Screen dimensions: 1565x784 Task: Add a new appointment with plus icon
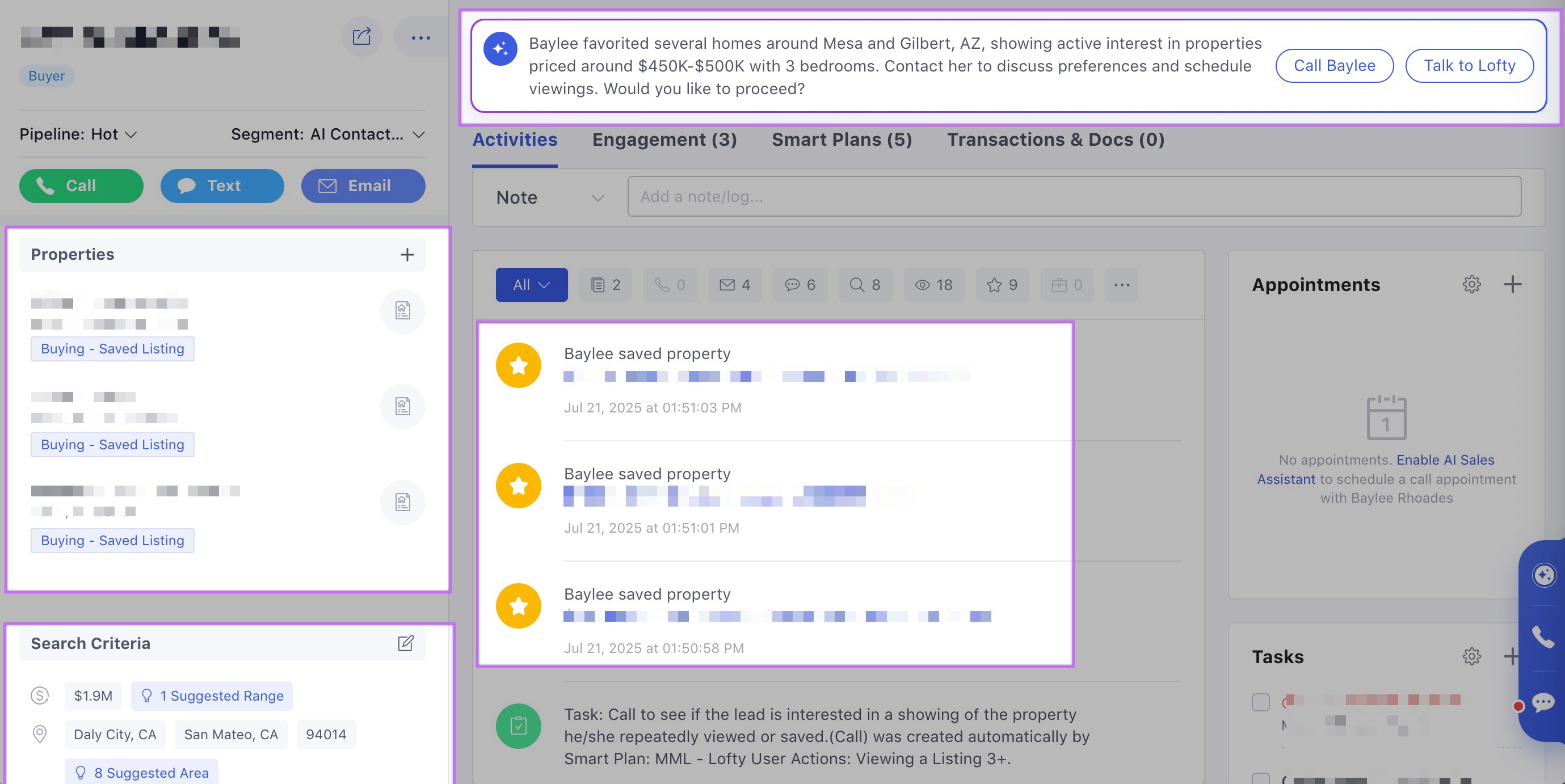tap(1512, 284)
